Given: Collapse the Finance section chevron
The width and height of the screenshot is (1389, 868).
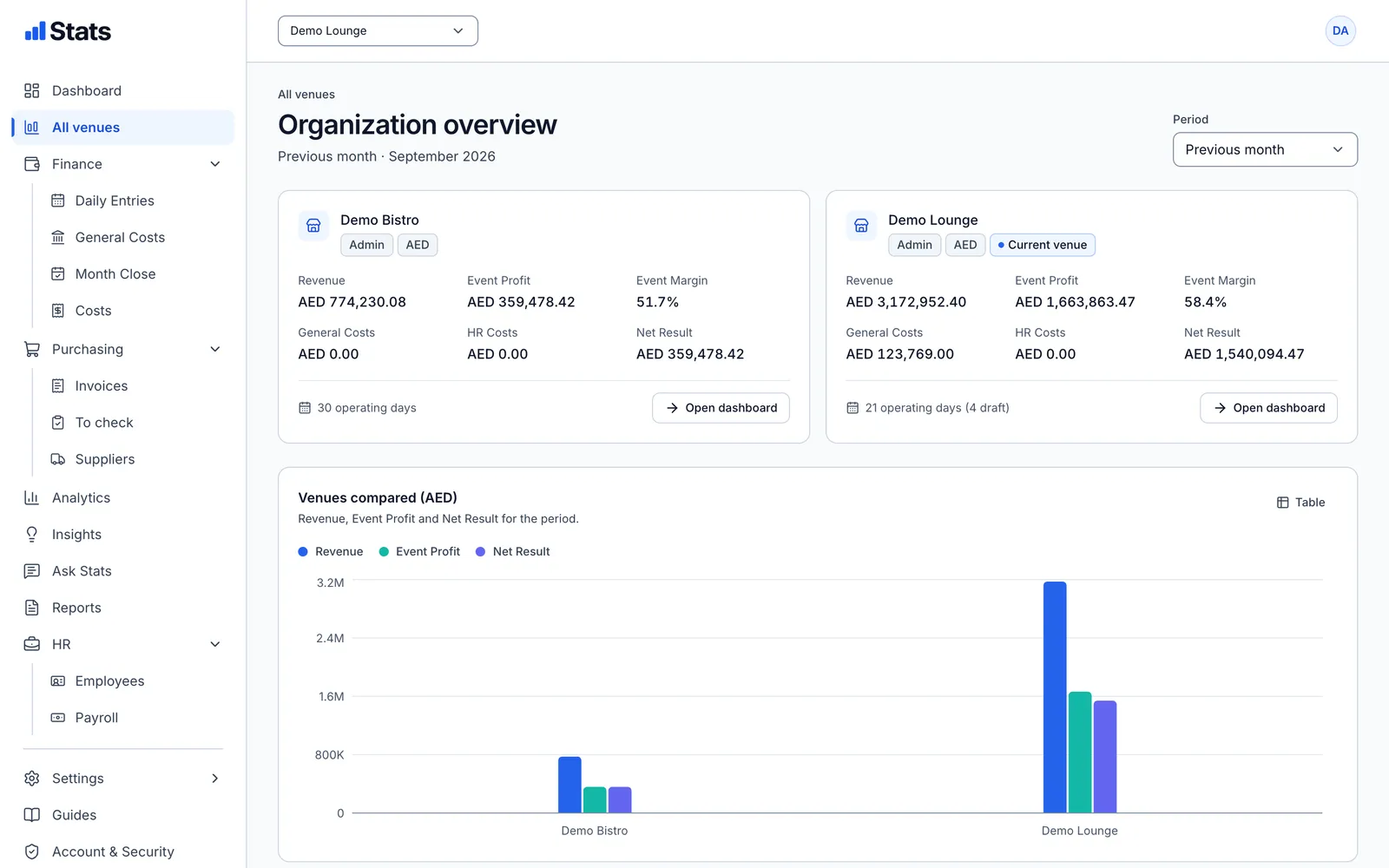Looking at the screenshot, I should (215, 164).
